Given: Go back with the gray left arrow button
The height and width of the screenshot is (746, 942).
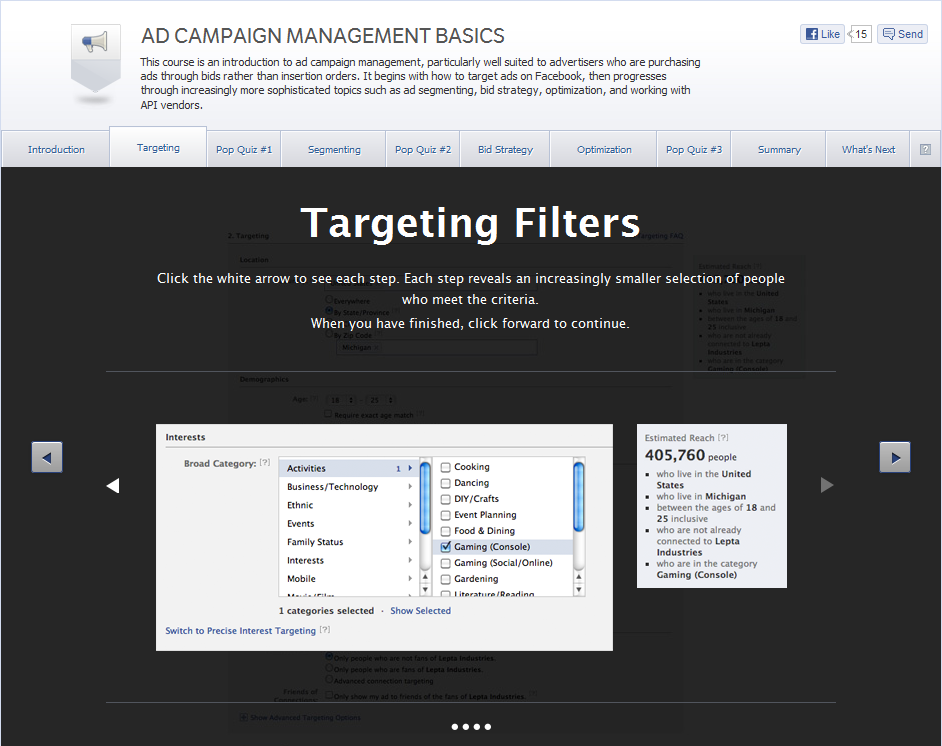Looking at the screenshot, I should pyautogui.click(x=47, y=457).
